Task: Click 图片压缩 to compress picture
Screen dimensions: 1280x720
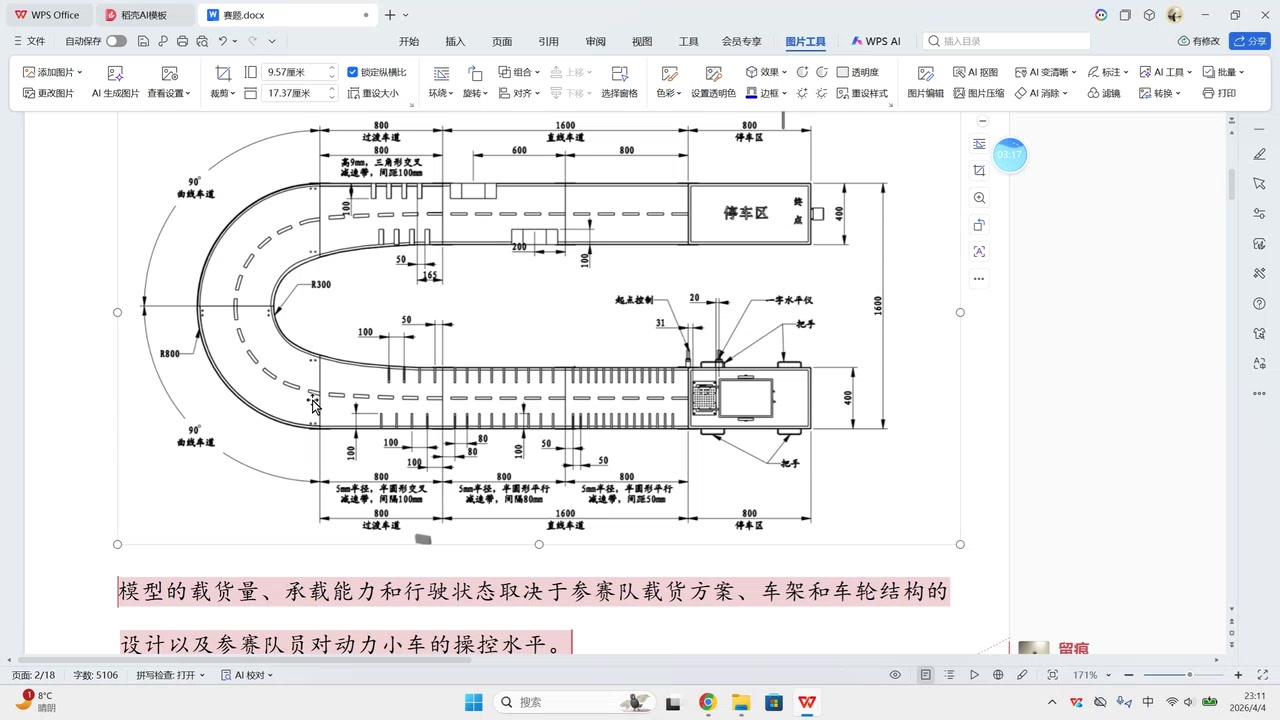Action: click(978, 93)
